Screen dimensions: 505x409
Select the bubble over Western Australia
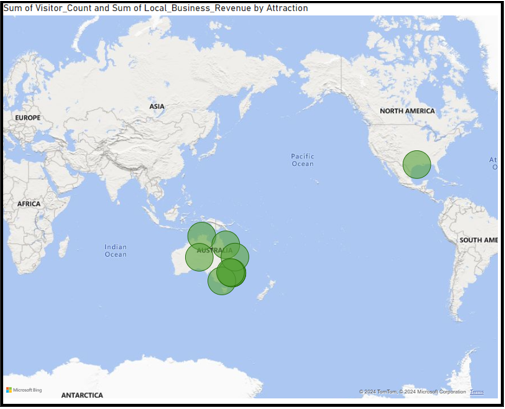point(199,257)
